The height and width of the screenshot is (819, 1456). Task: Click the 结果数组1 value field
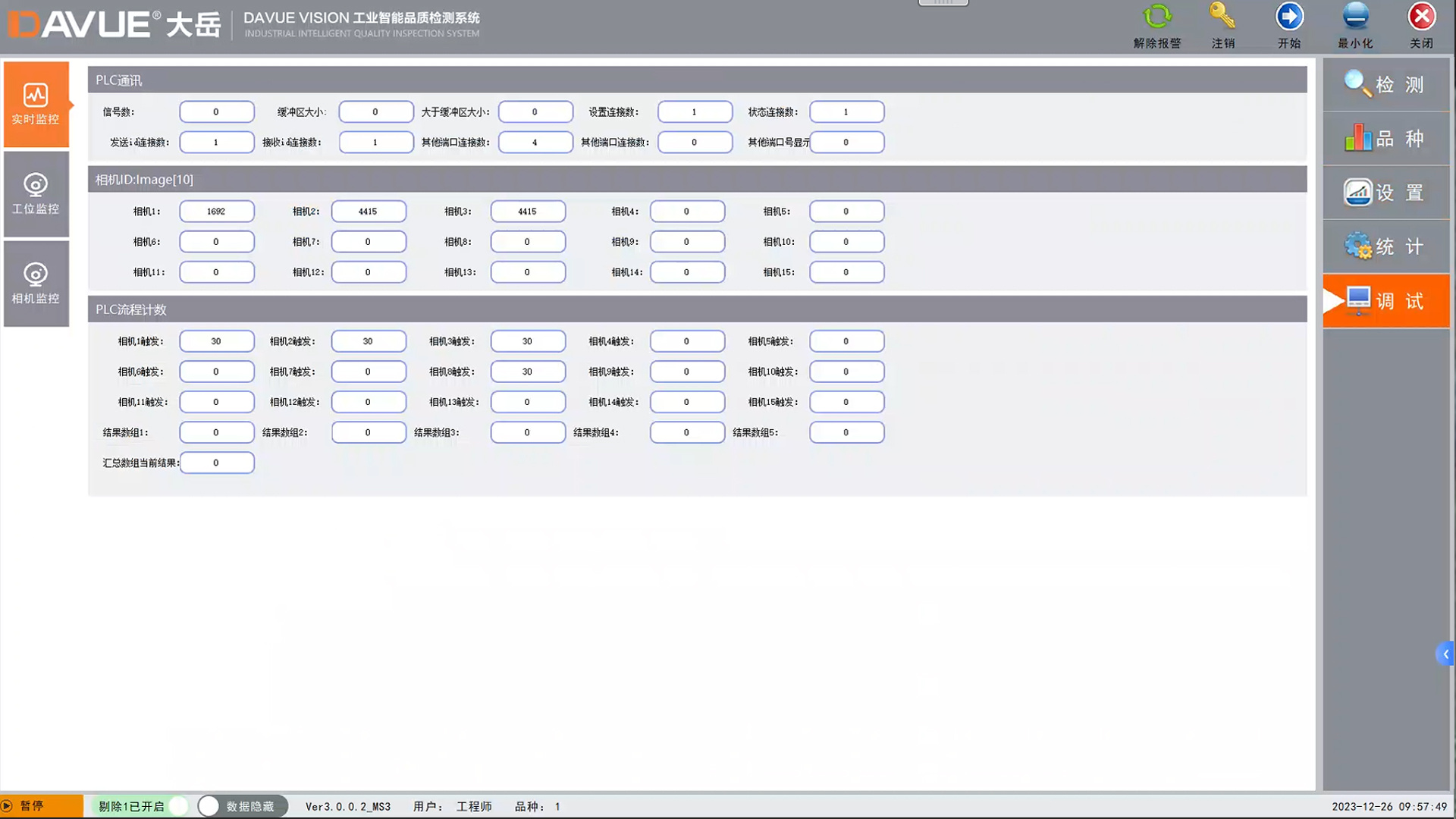click(x=217, y=432)
